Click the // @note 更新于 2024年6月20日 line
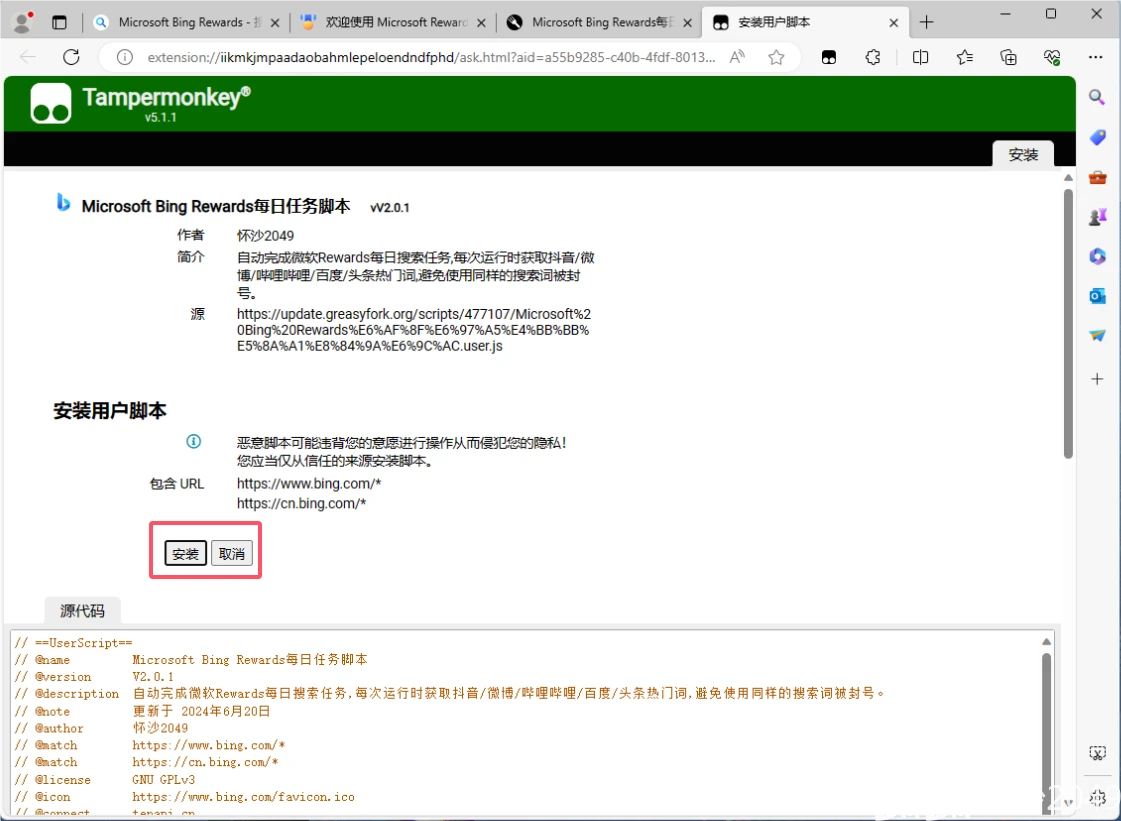The image size is (1121, 821). point(142,711)
